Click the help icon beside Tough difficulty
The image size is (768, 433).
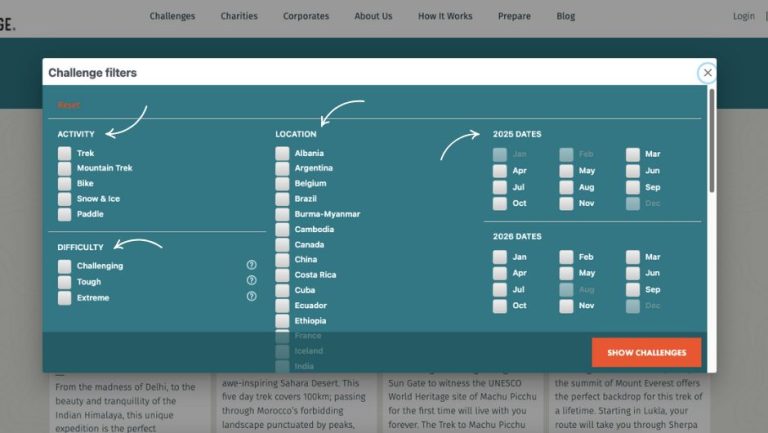pyautogui.click(x=251, y=281)
